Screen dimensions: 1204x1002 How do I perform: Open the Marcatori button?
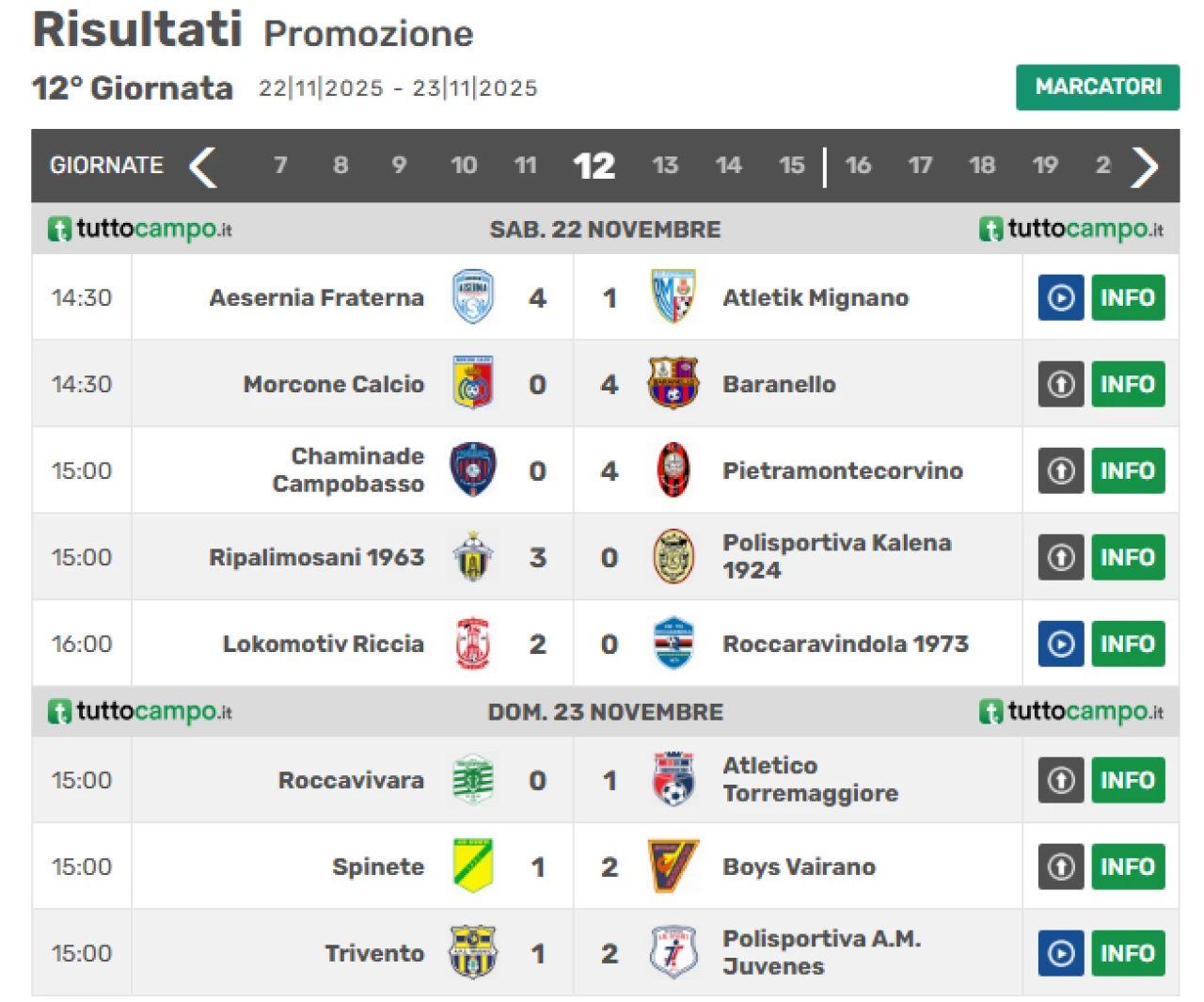(x=1097, y=87)
